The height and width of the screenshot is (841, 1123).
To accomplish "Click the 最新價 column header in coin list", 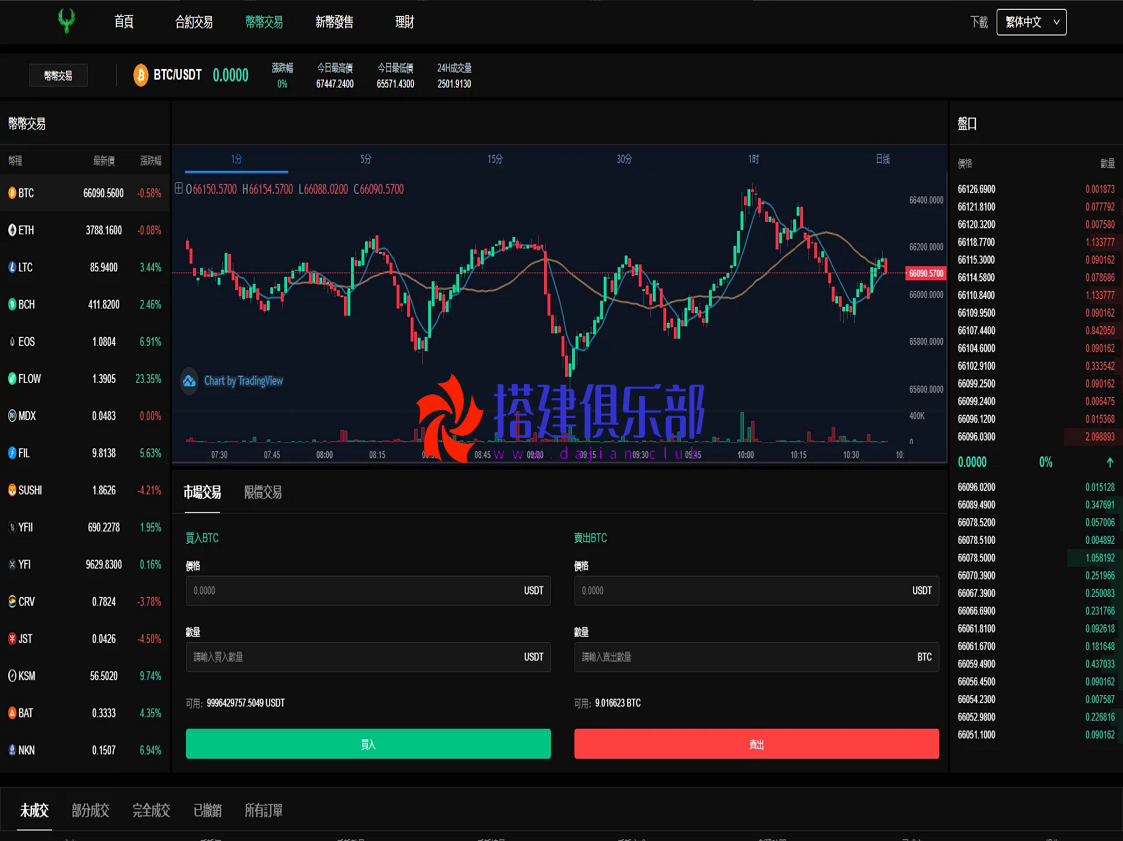I will click(x=104, y=160).
